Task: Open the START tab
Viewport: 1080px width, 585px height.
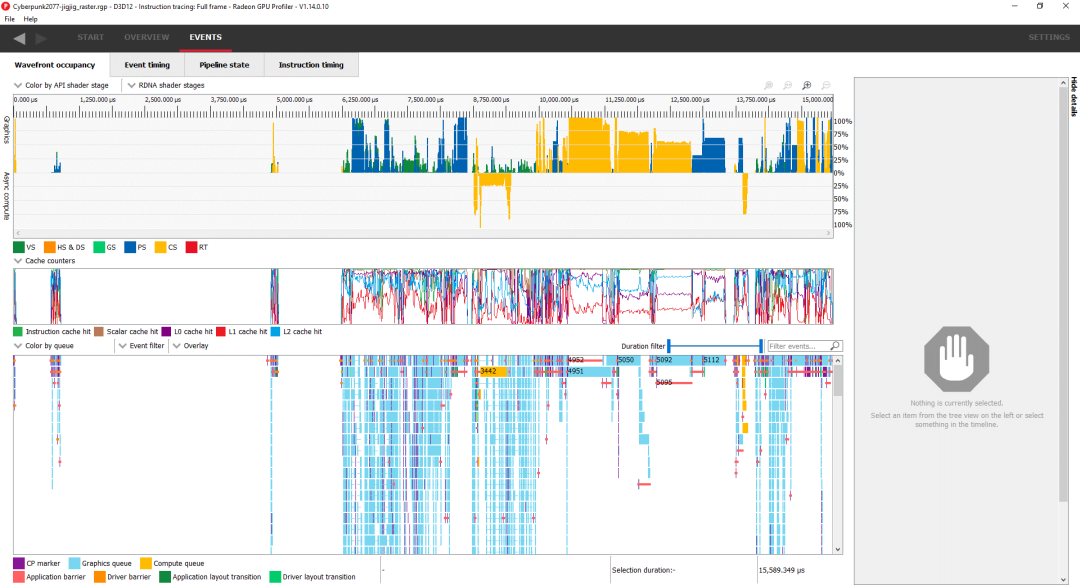Action: pyautogui.click(x=90, y=37)
